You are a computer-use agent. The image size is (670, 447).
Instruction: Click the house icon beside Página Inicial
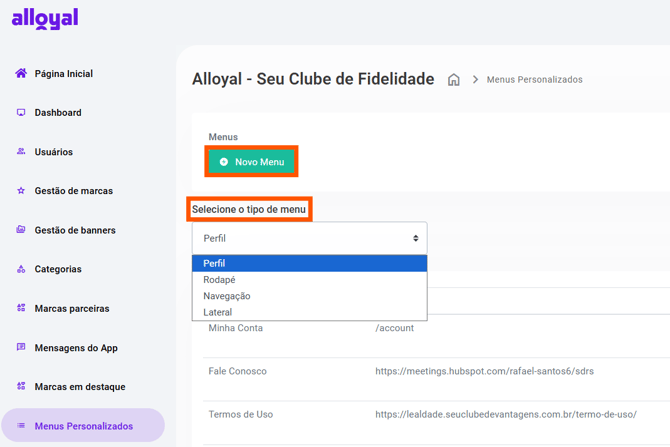click(21, 73)
